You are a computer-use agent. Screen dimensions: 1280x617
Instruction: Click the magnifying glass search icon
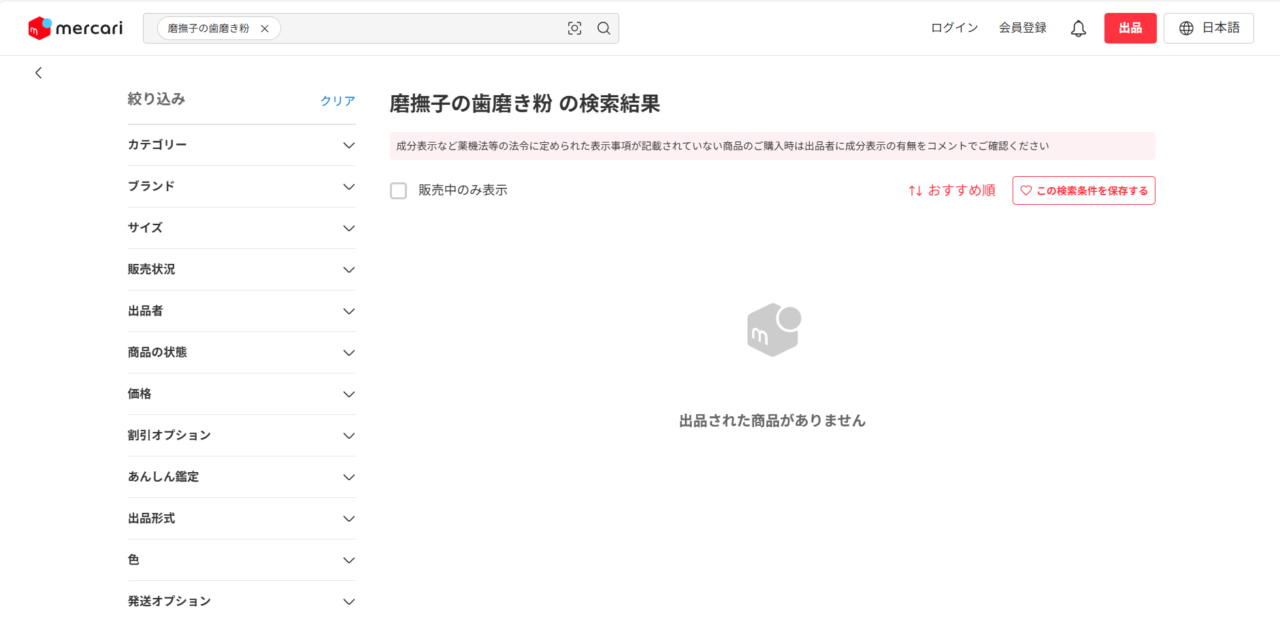[604, 28]
